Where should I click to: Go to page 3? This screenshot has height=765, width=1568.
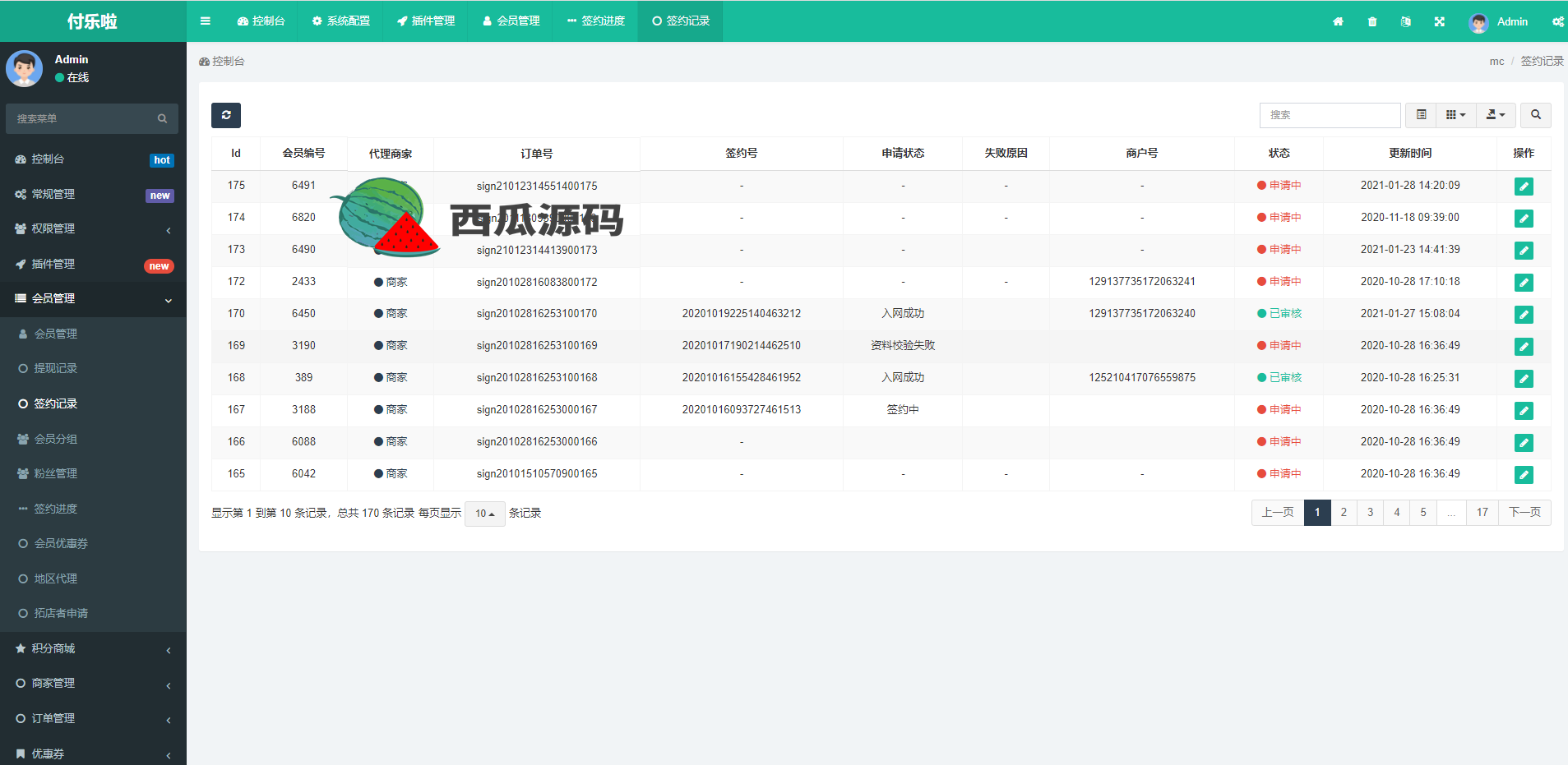tap(1370, 513)
